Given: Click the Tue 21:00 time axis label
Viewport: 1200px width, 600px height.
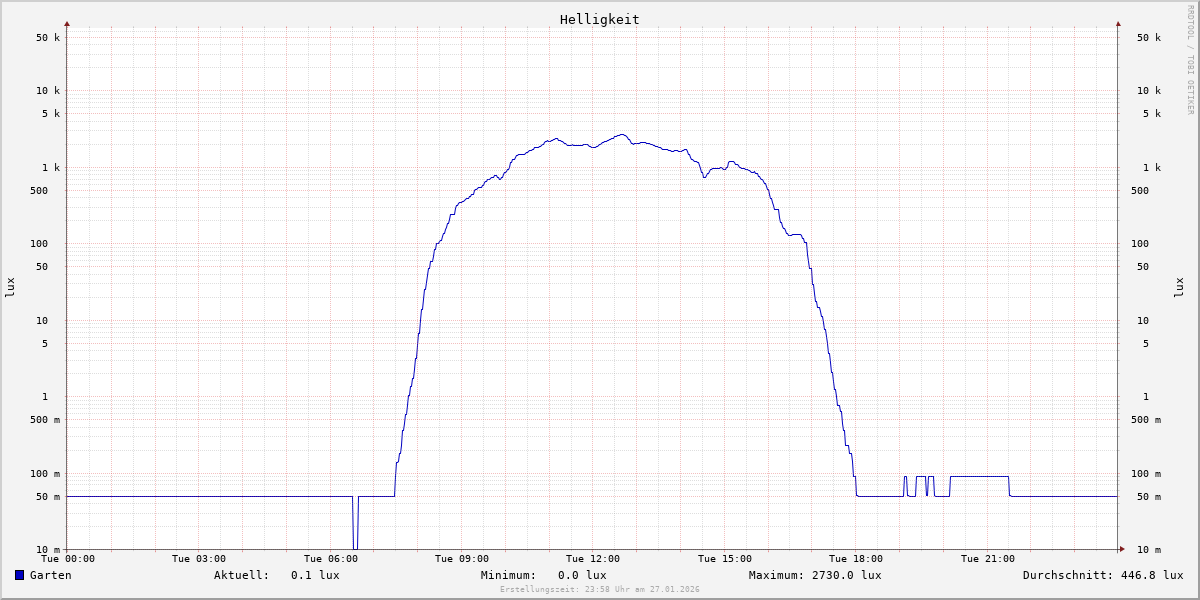Looking at the screenshot, I should click(987, 559).
